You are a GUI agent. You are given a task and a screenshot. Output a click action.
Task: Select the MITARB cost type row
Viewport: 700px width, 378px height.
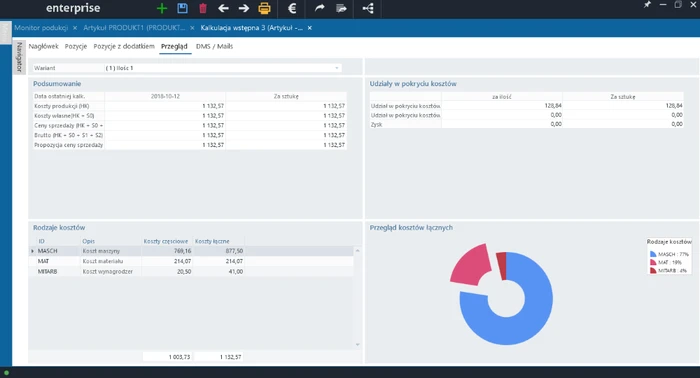click(x=191, y=272)
